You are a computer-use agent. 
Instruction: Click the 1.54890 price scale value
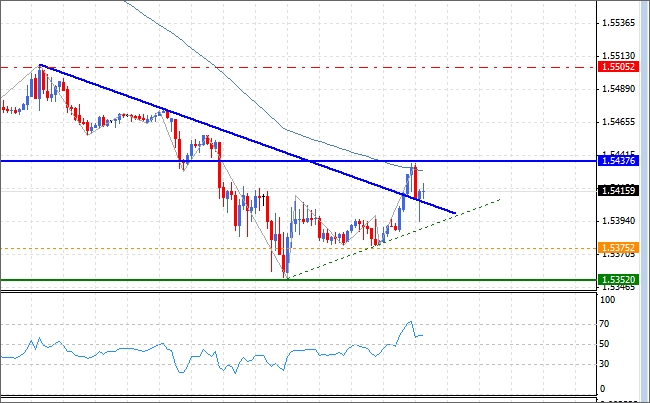coord(618,89)
